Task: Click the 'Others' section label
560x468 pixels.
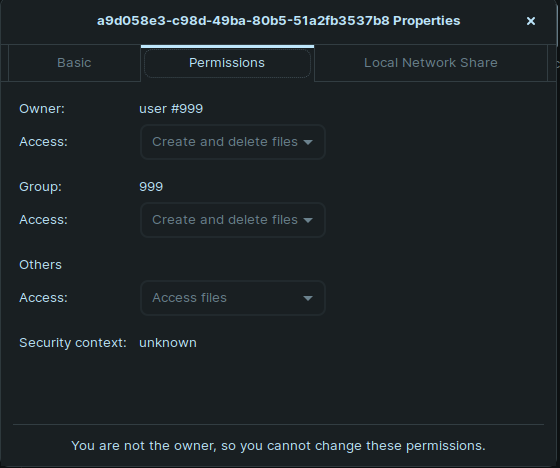Action: pyautogui.click(x=40, y=265)
